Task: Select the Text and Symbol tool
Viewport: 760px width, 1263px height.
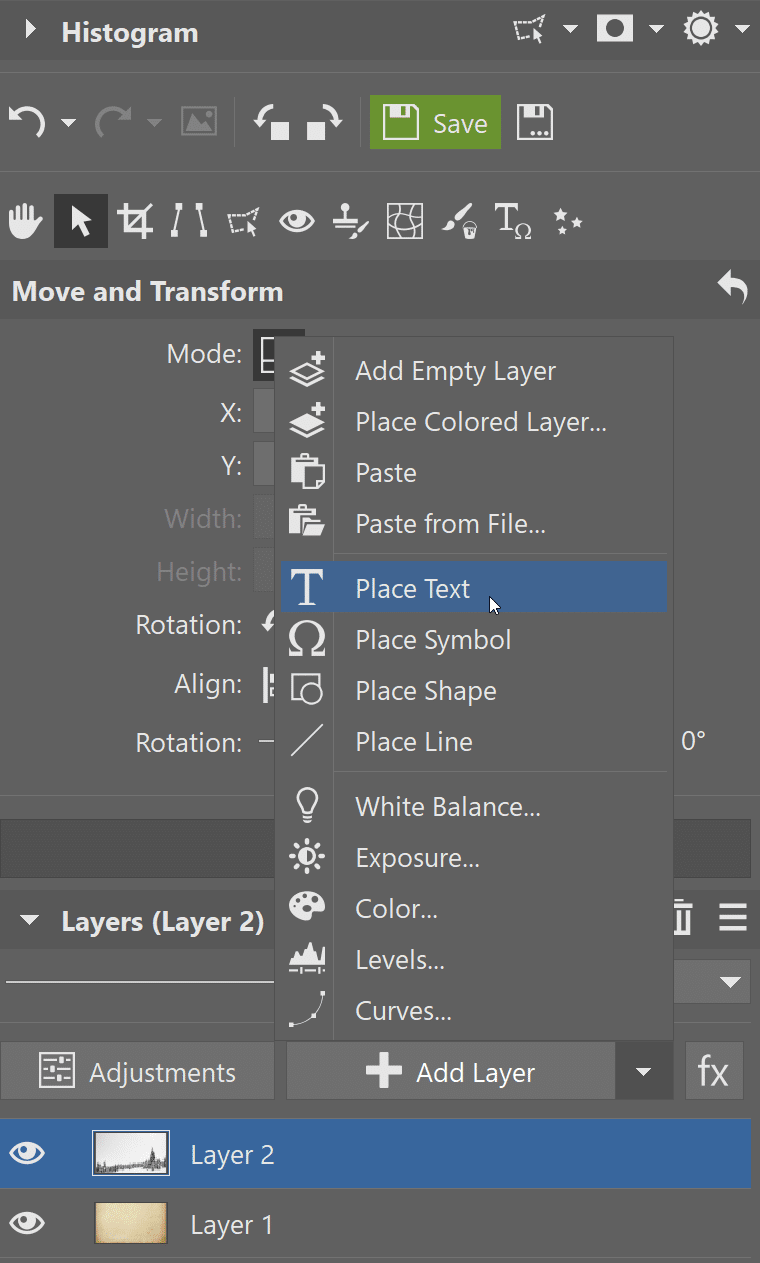Action: [x=513, y=220]
